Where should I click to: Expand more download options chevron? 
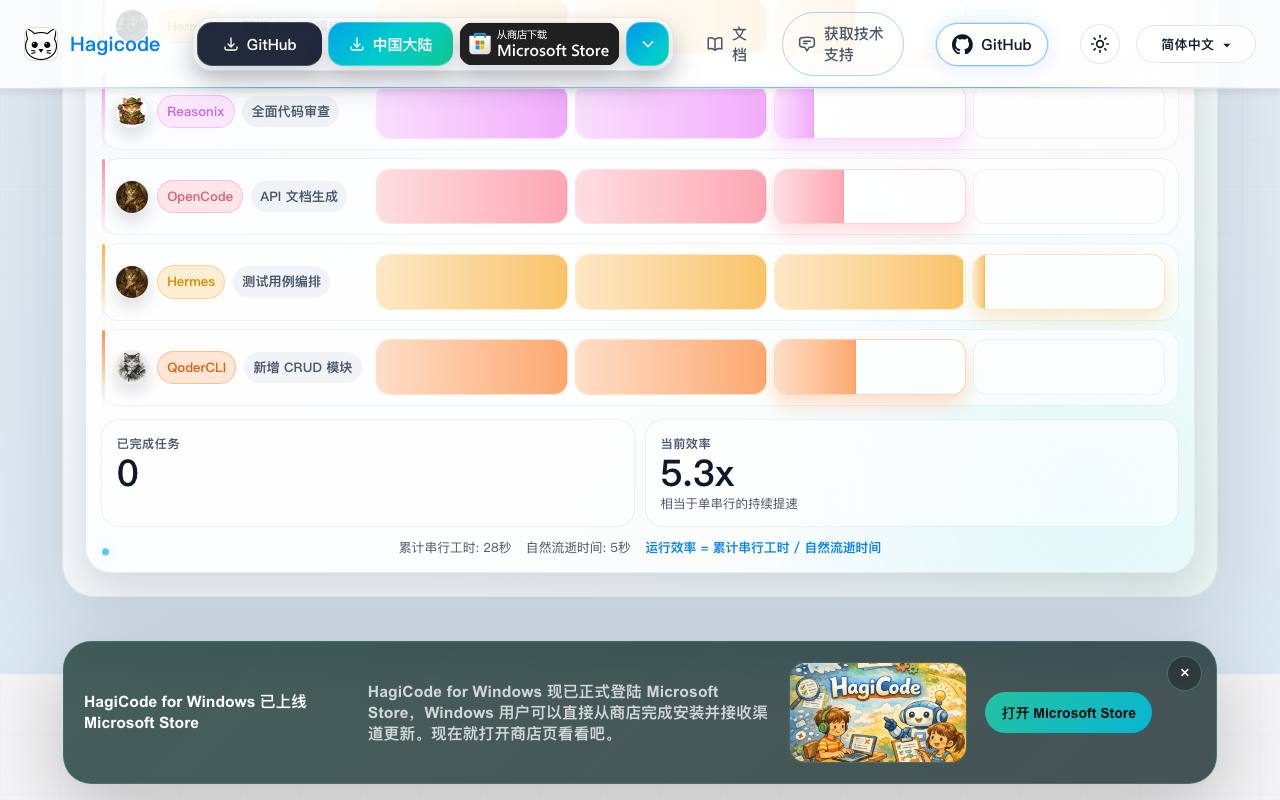click(647, 44)
